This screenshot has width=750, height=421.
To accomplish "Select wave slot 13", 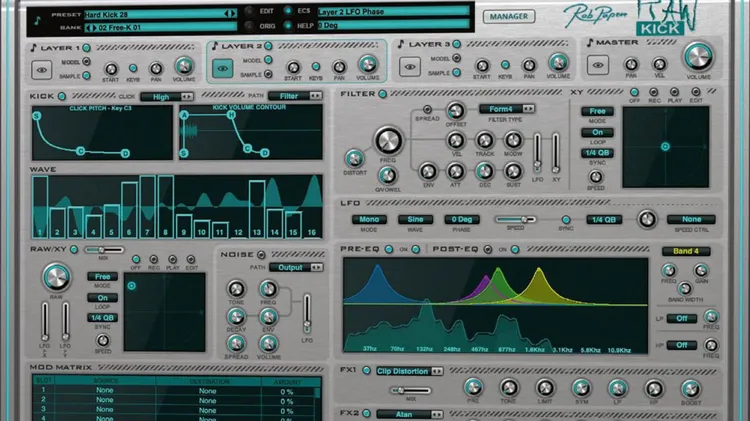I will tap(257, 209).
